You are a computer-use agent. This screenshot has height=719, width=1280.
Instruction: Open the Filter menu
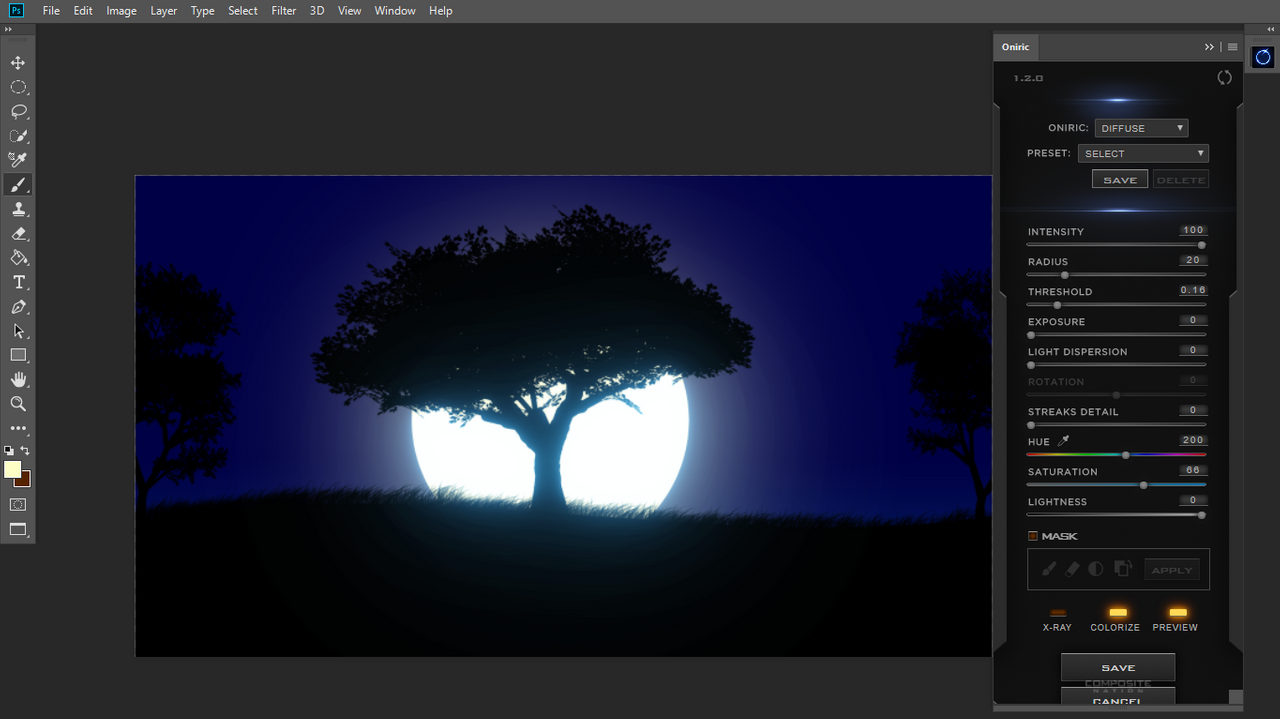point(284,11)
